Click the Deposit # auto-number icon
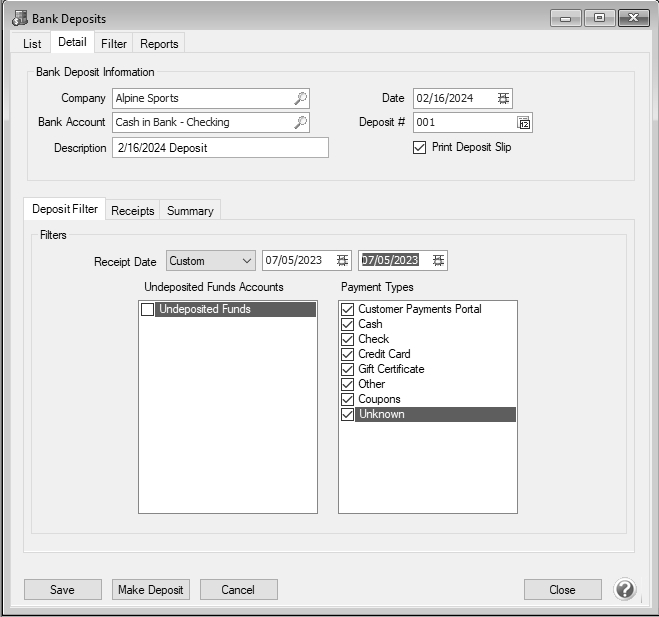The image size is (659, 617). pos(523,123)
